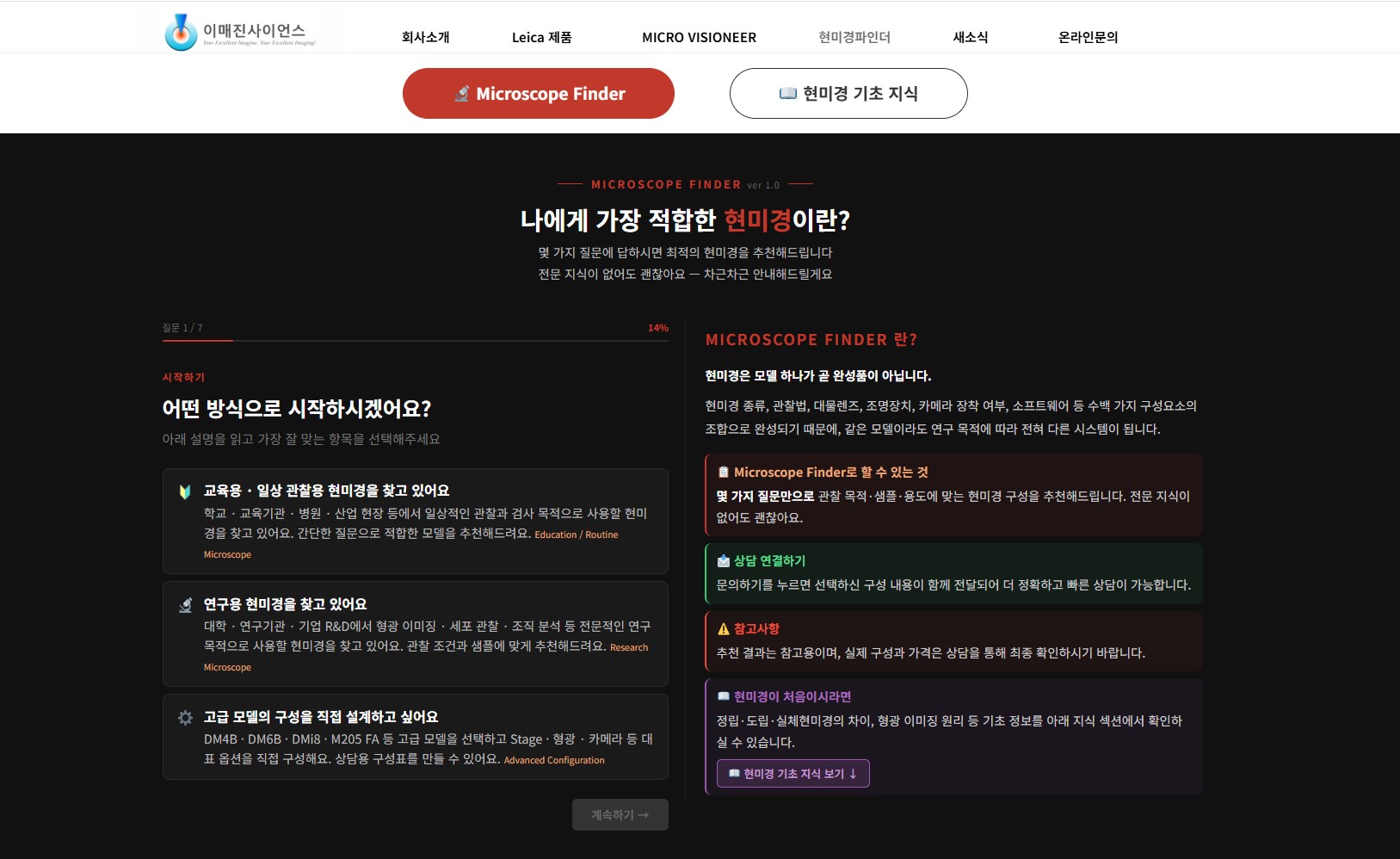
Task: Click the gear icon for 고급 모델 option
Action: coord(185,718)
